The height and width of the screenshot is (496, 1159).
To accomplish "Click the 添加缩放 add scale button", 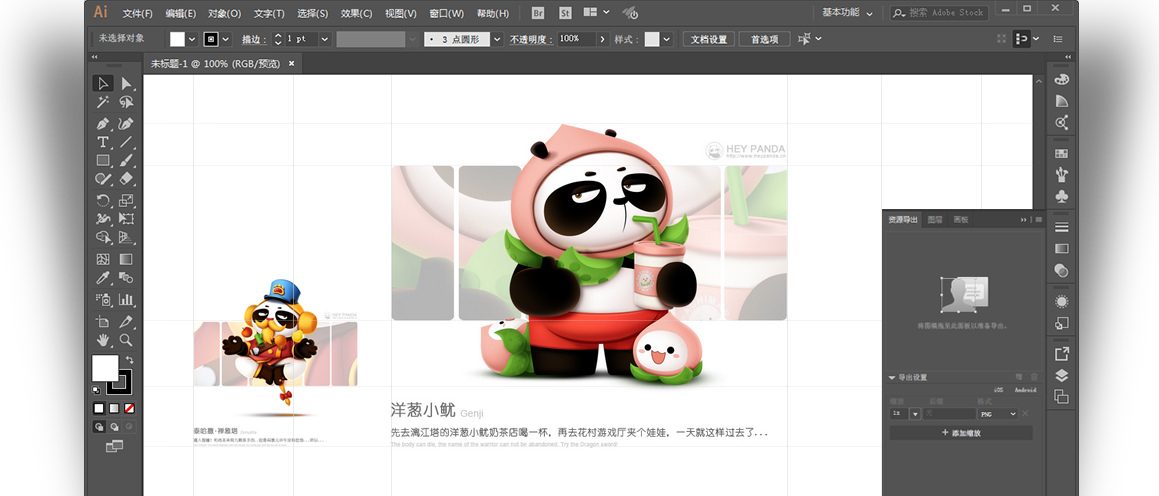I will pos(961,433).
